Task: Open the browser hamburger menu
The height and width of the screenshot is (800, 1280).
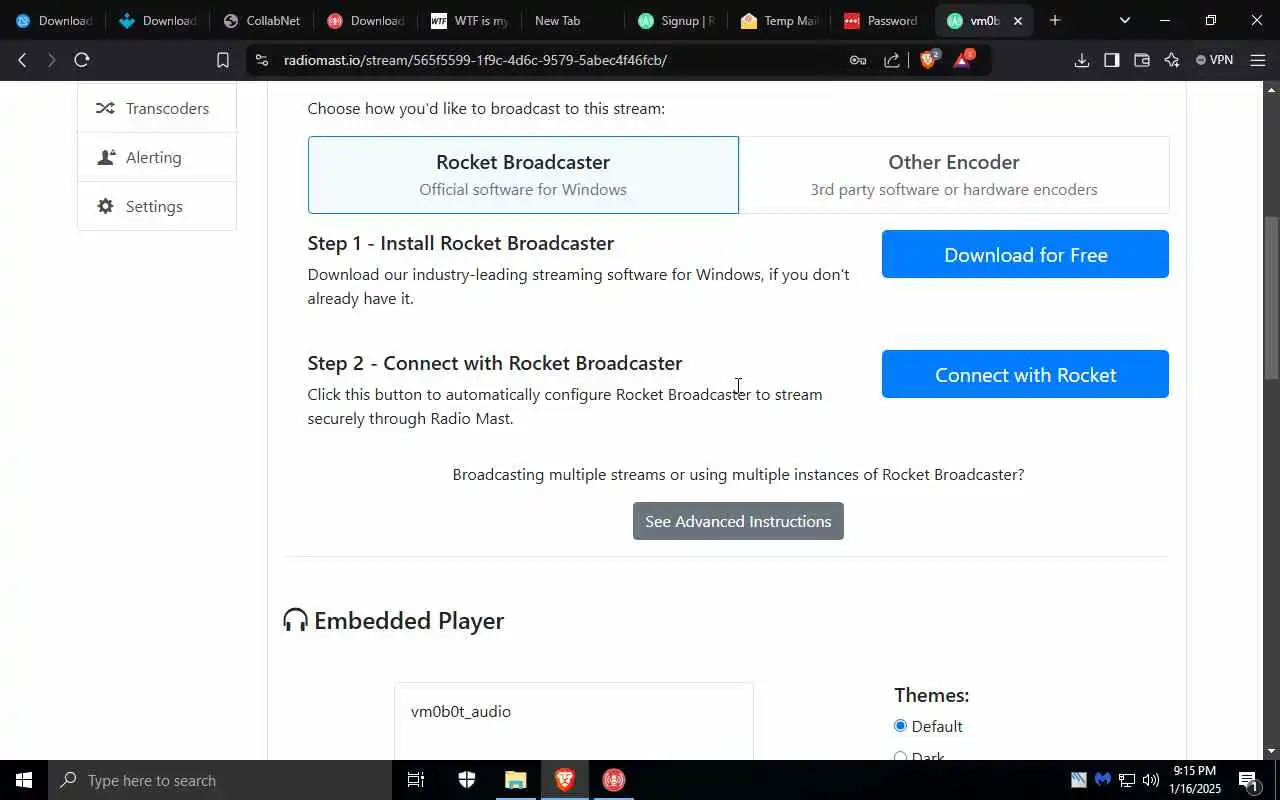Action: [x=1258, y=60]
